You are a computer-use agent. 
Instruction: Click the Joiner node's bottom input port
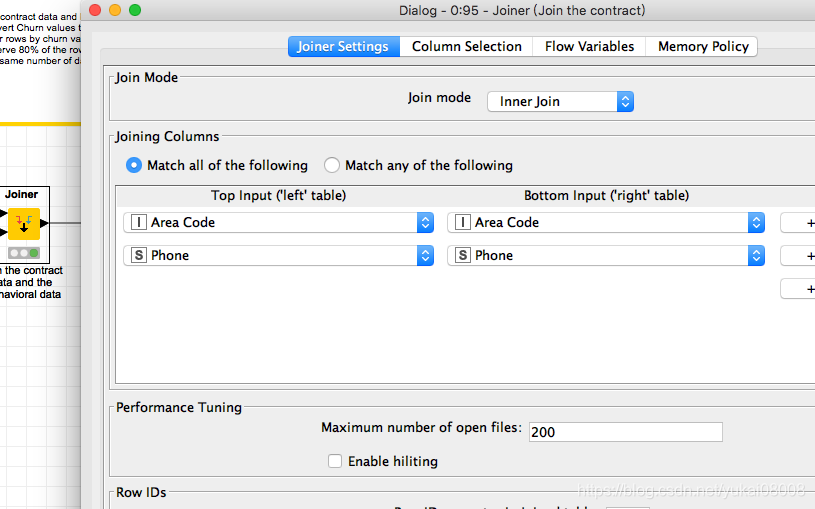pyautogui.click(x=3, y=232)
